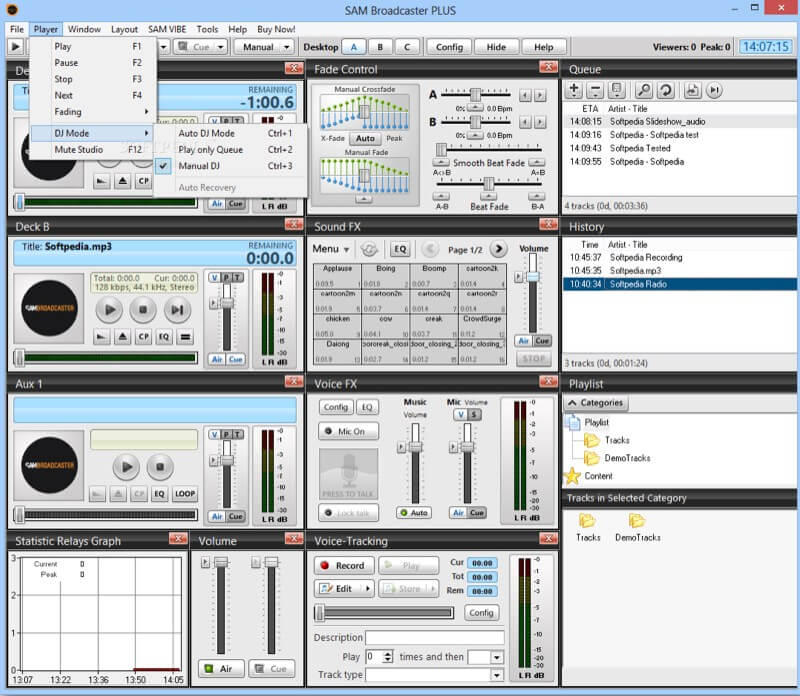Click the Hide button on toolbar

(x=496, y=47)
